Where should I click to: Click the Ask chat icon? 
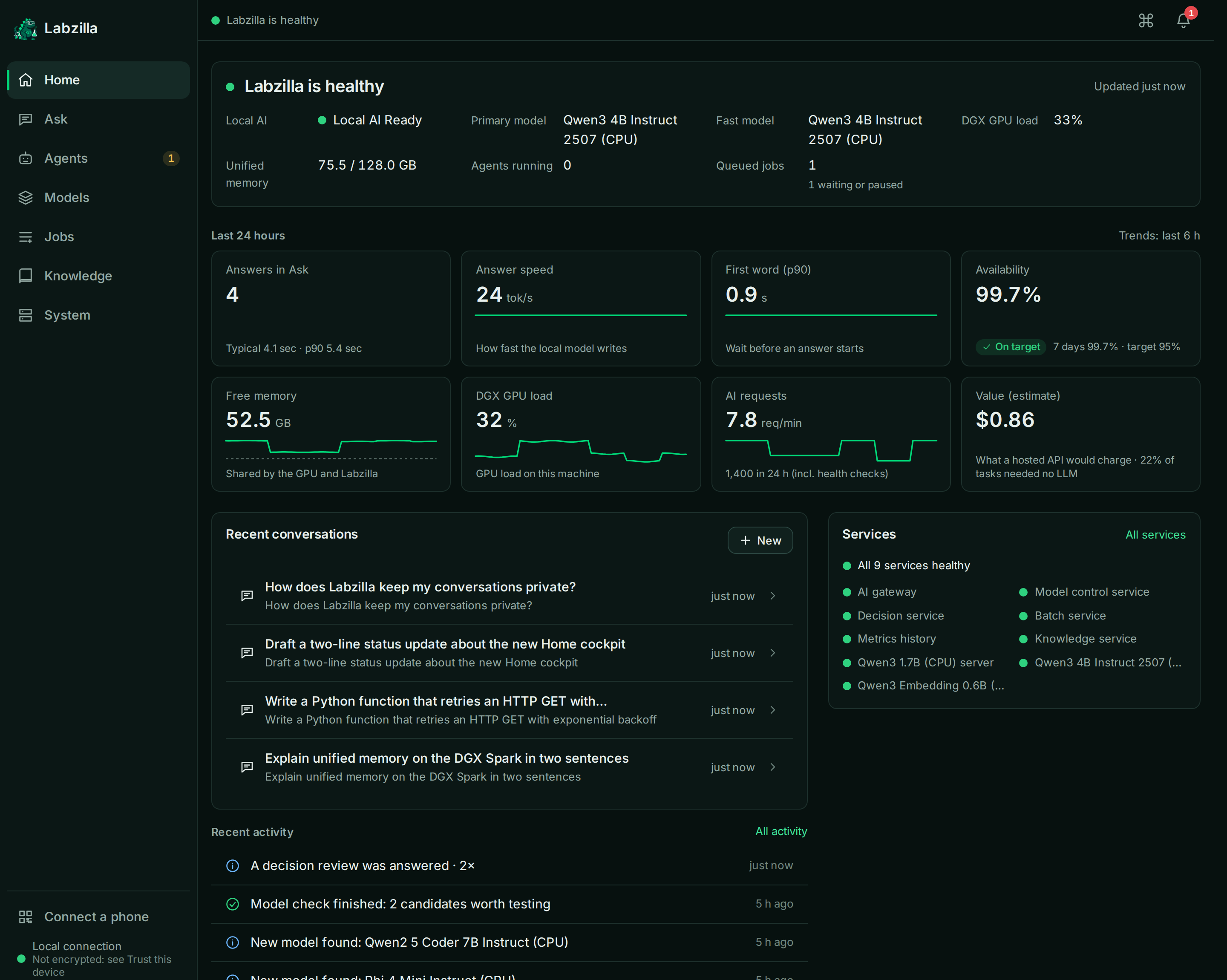point(26,119)
